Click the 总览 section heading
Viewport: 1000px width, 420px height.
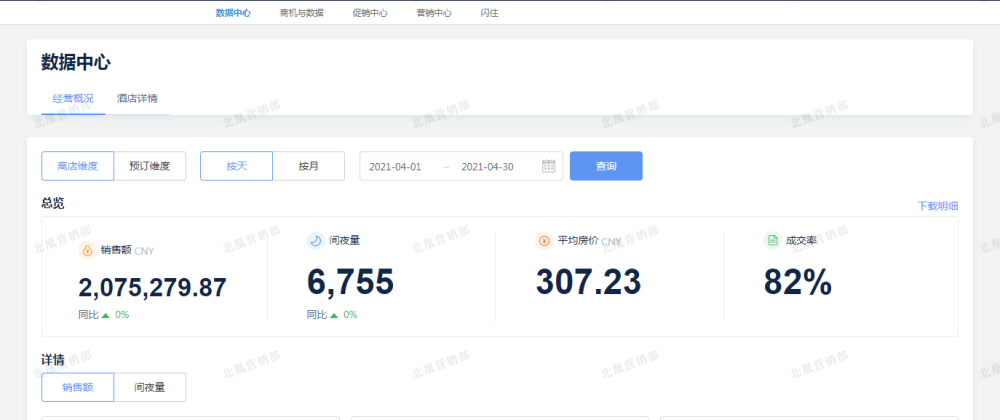pos(53,203)
